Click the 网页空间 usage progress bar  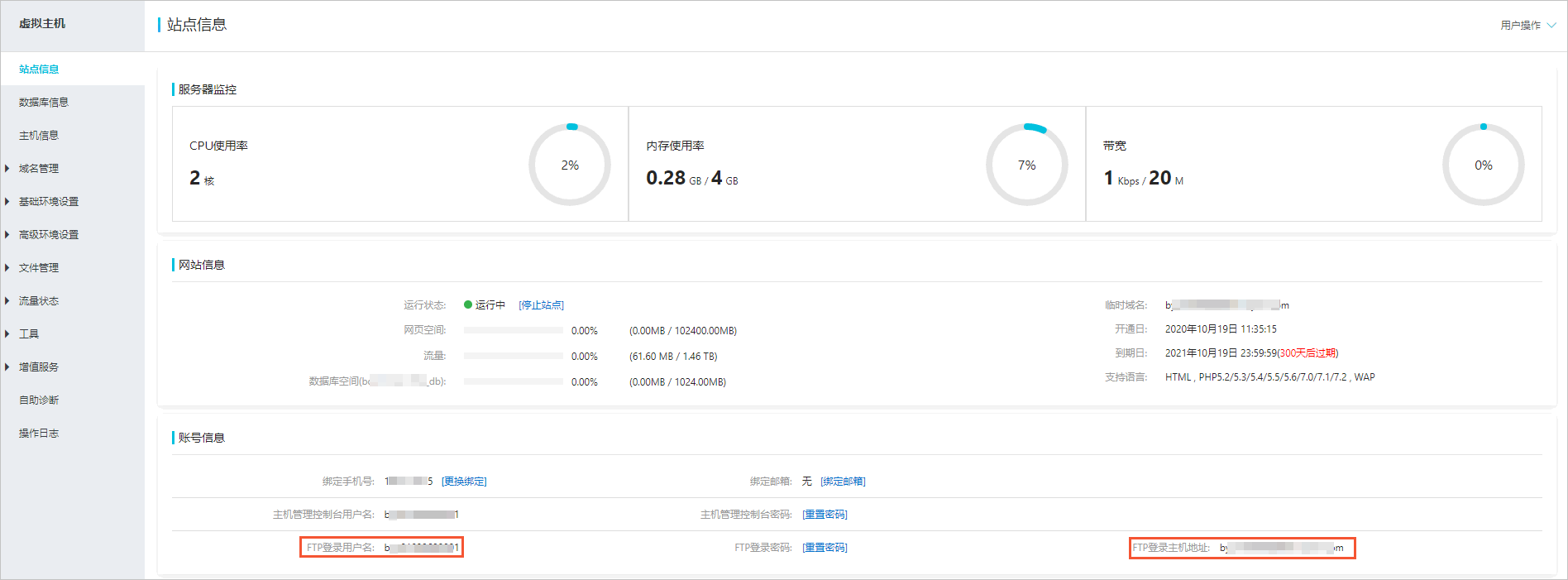[514, 330]
